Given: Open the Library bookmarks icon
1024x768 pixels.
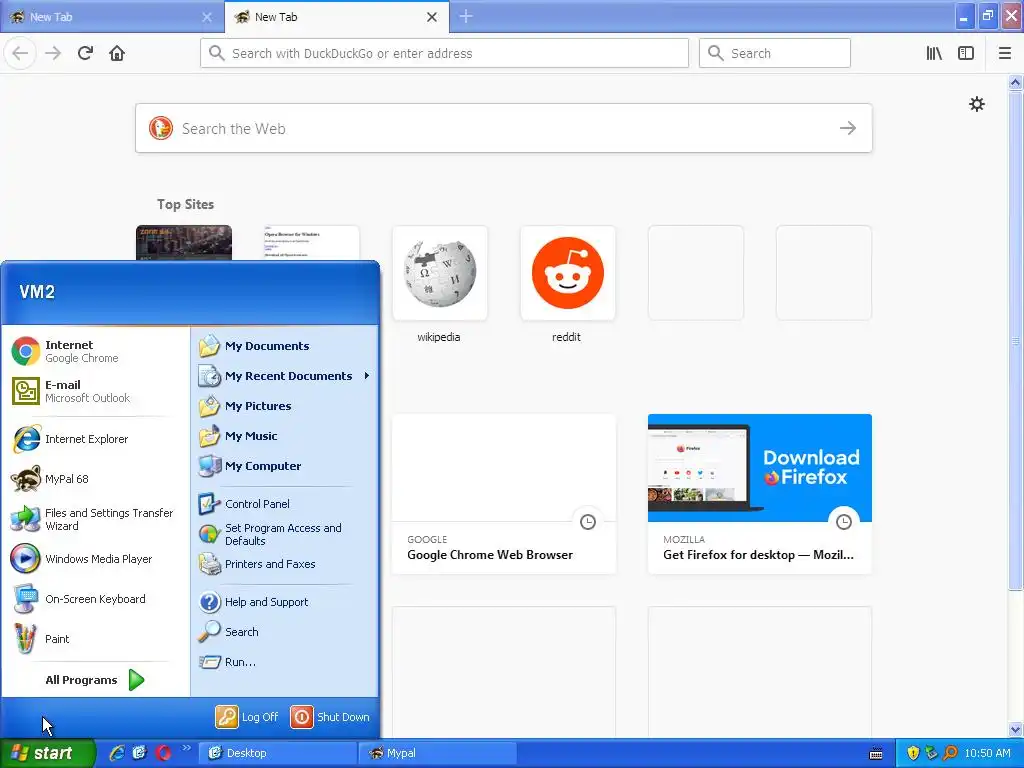Looking at the screenshot, I should (x=934, y=53).
